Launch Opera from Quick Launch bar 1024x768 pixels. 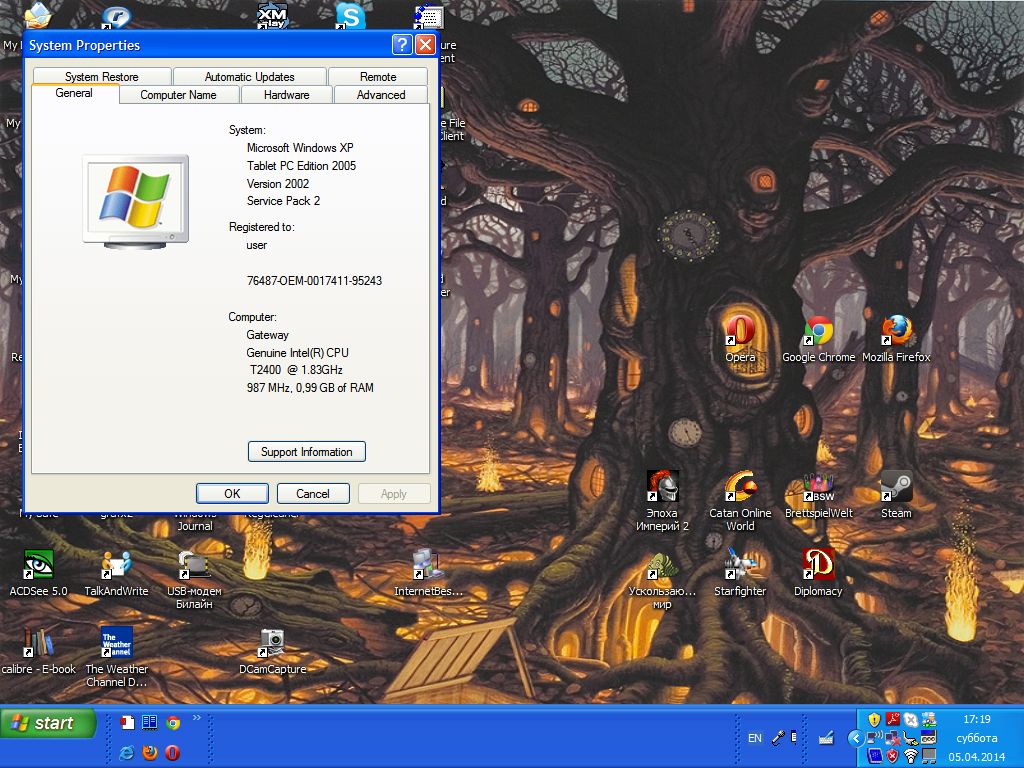[172, 753]
